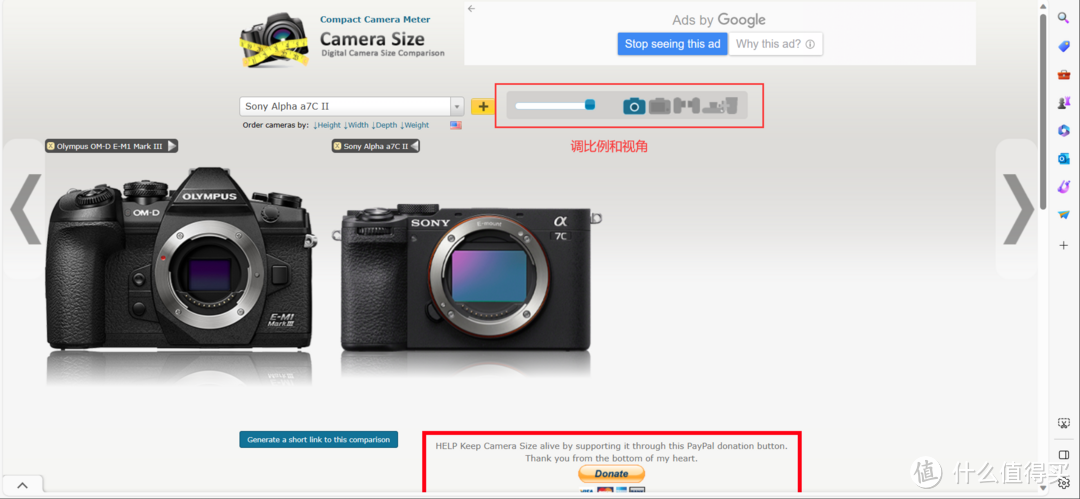Screen dimensions: 1080x499
Task: Click the Digital Camera Size Comparison subtitle
Action: [383, 53]
